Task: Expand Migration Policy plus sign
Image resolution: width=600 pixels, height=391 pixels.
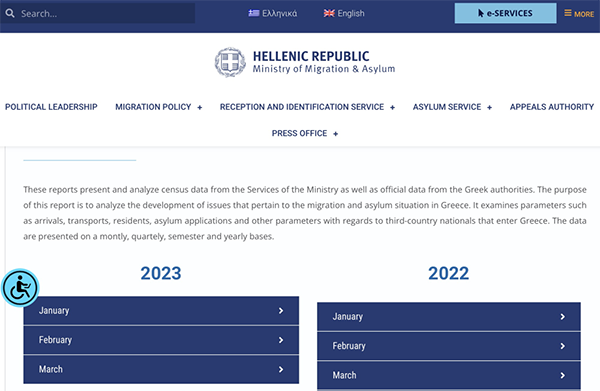Action: (x=199, y=108)
